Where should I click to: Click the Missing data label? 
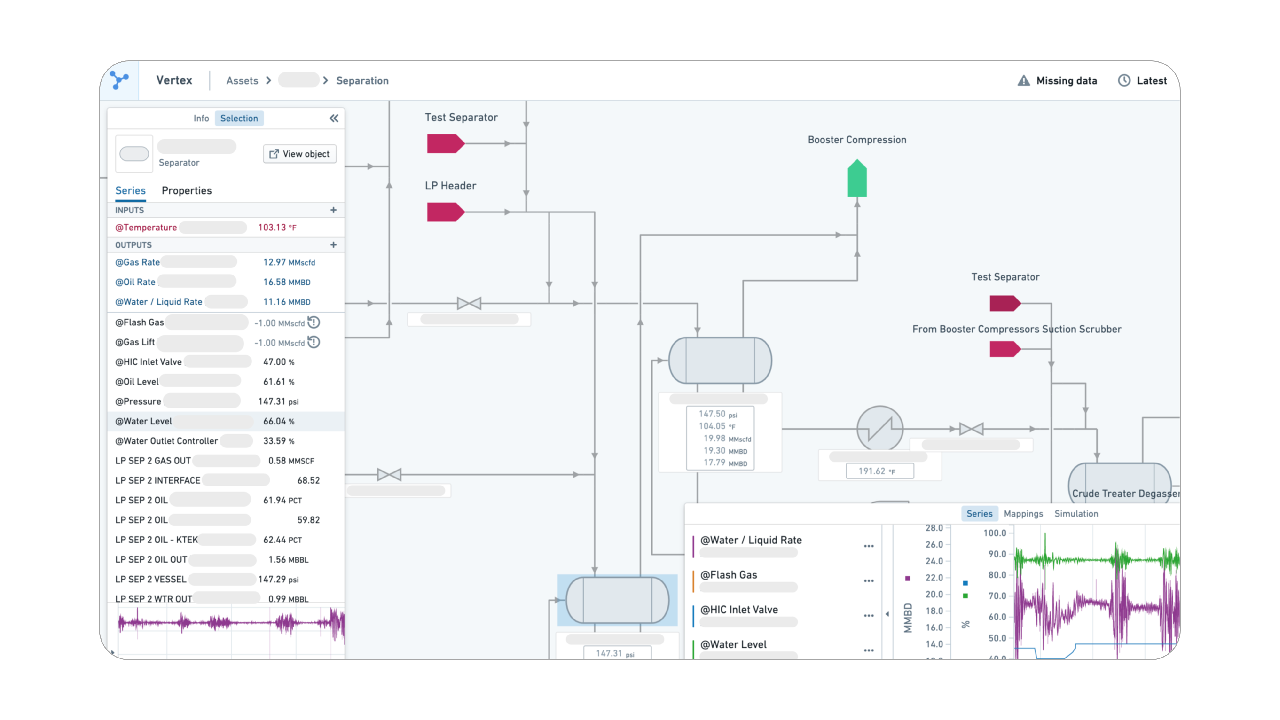coord(1066,81)
